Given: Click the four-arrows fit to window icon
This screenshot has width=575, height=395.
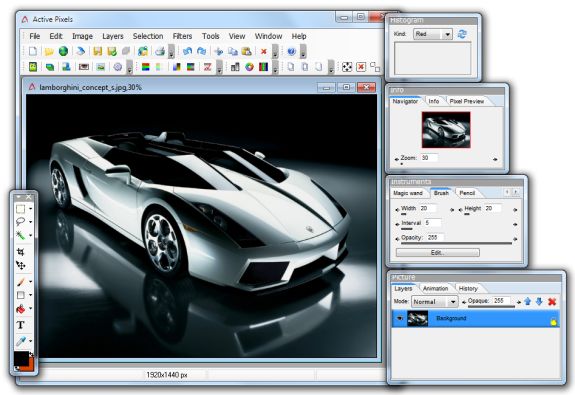Looking at the screenshot, I should tap(347, 67).
